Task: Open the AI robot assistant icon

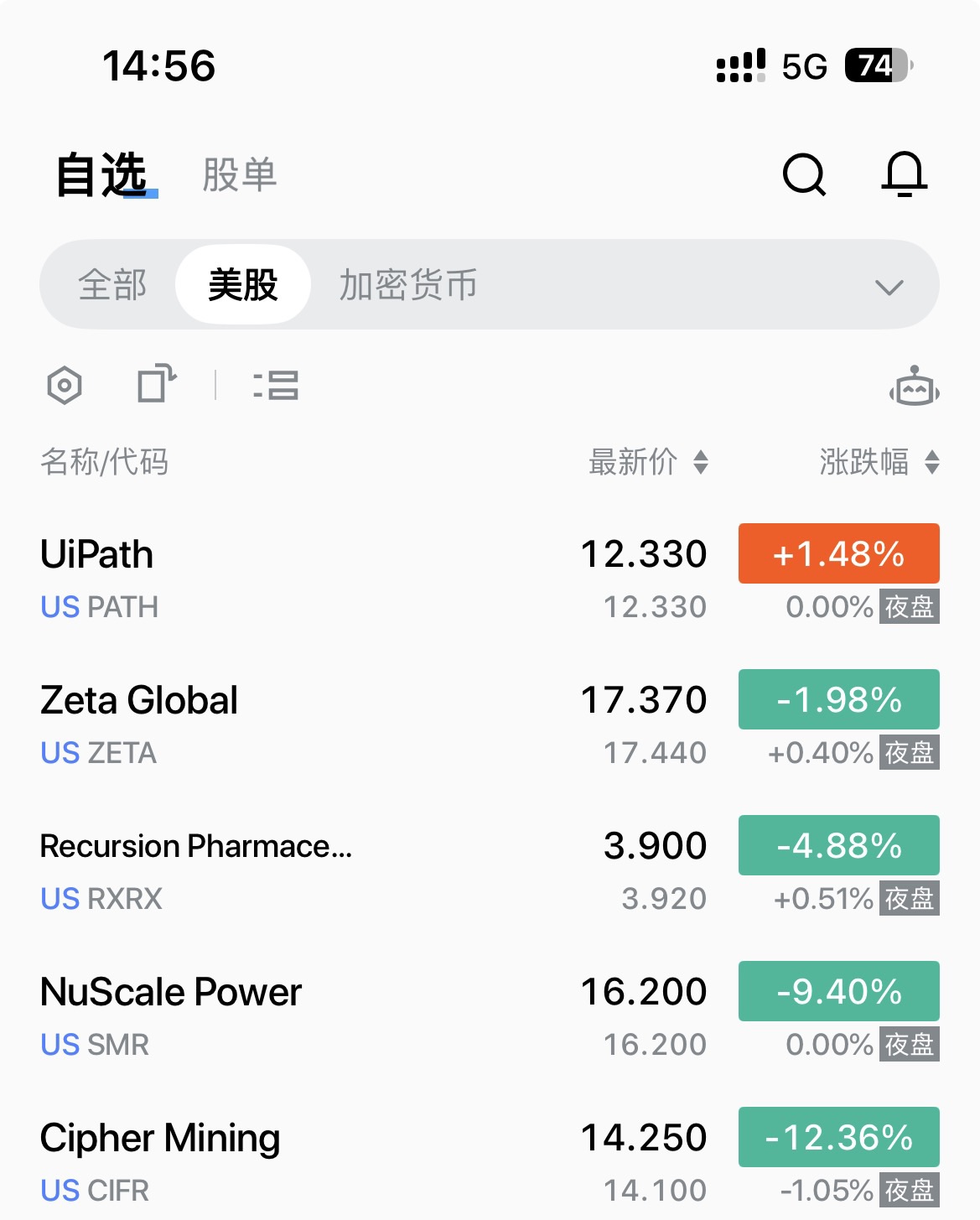Action: point(914,387)
